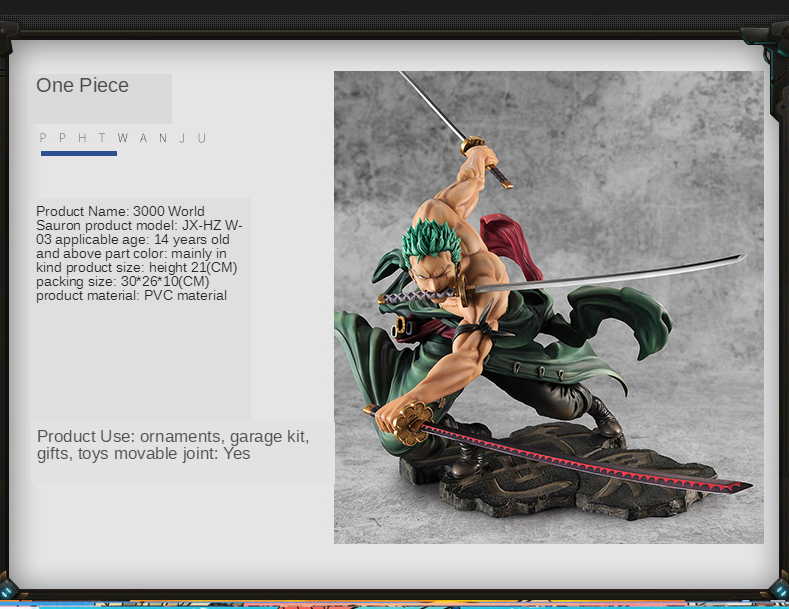Click the "One Piece" title heading
This screenshot has height=609, width=789.
tap(83, 86)
